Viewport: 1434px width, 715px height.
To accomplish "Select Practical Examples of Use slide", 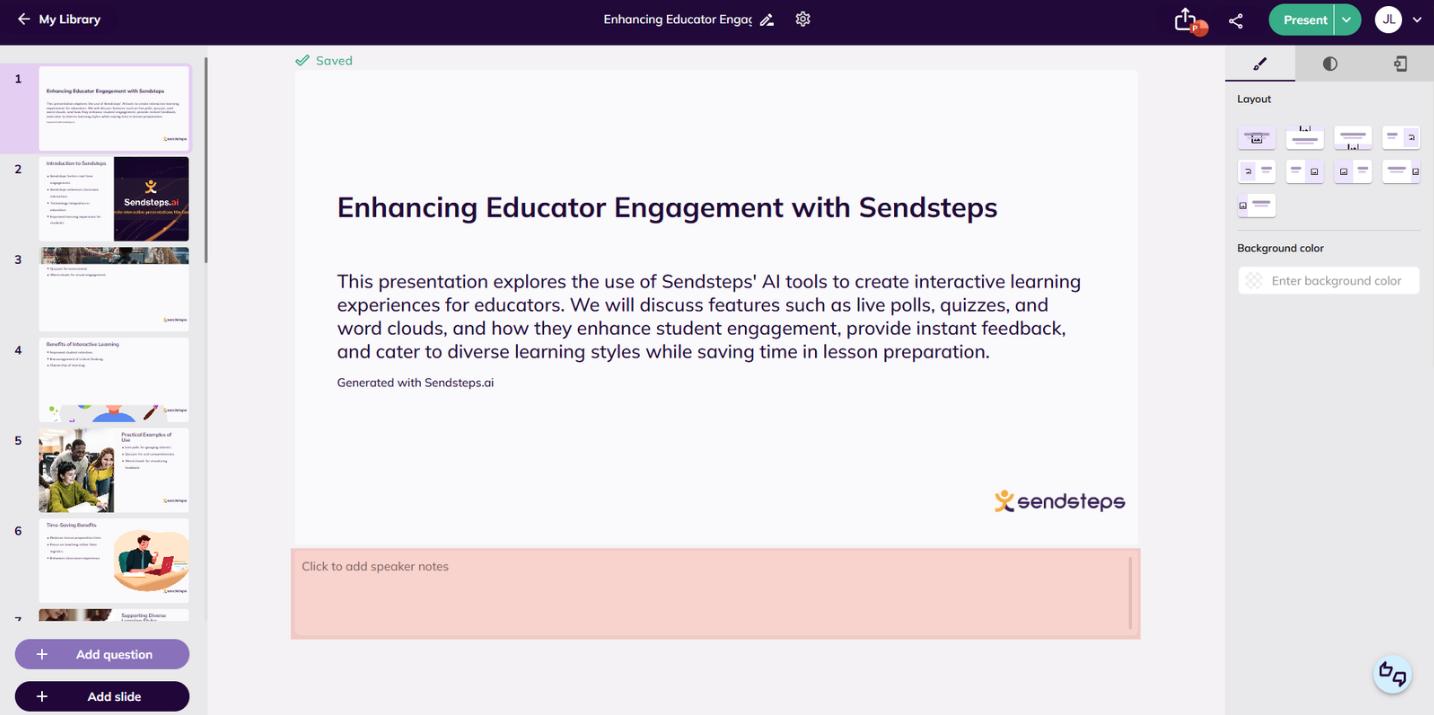I will click(114, 471).
